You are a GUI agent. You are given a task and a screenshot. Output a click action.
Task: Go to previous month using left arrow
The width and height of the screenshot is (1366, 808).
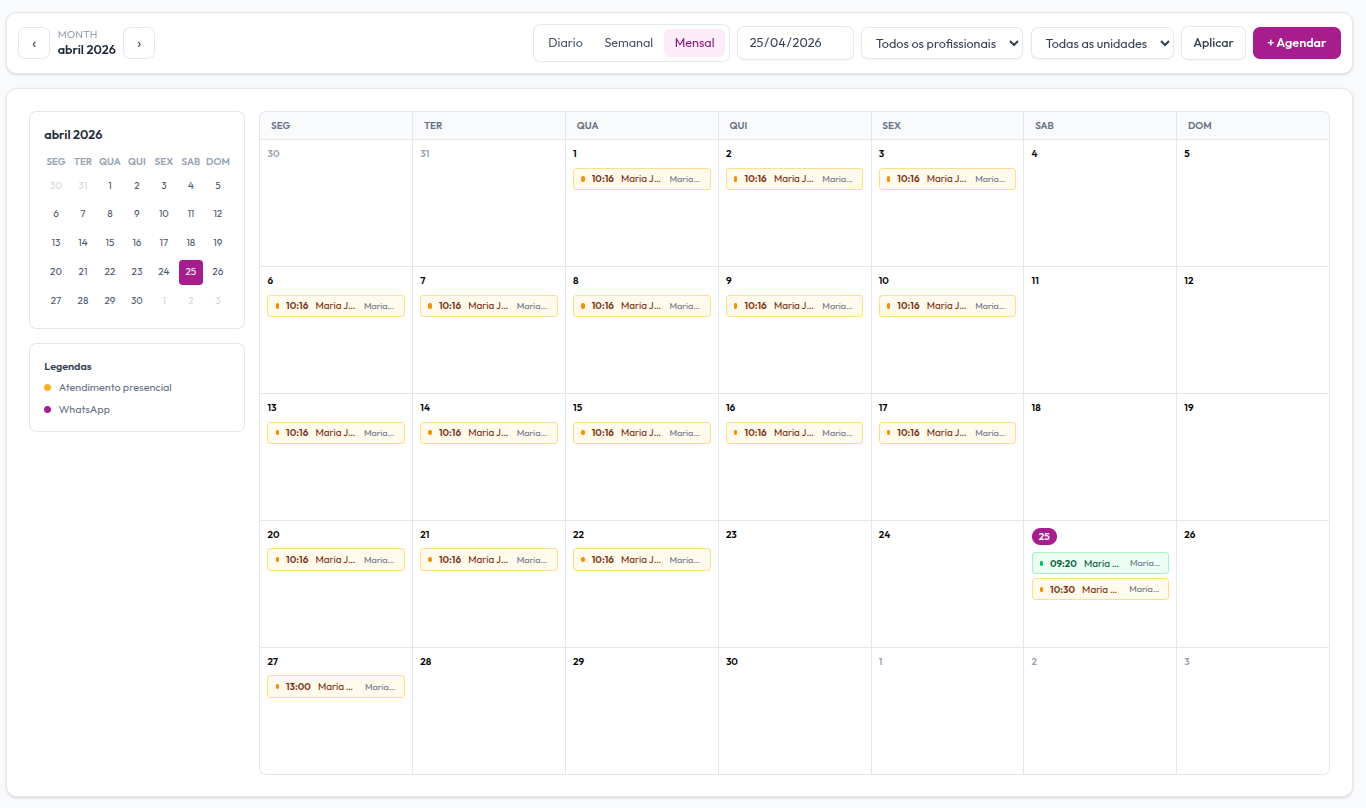click(x=34, y=43)
